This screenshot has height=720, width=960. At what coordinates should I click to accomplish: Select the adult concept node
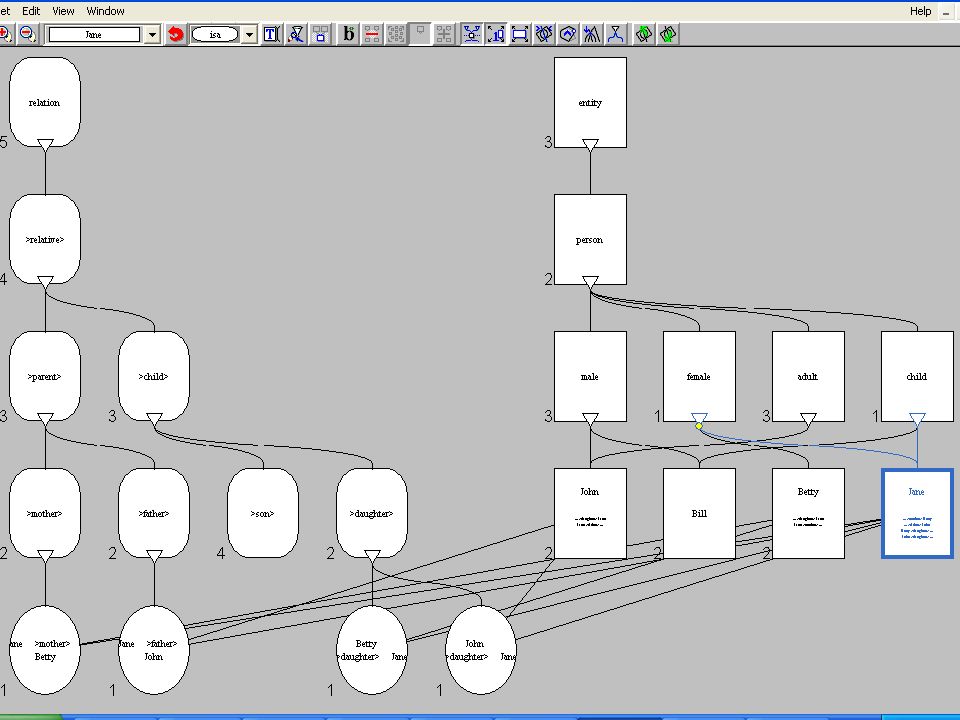(808, 377)
